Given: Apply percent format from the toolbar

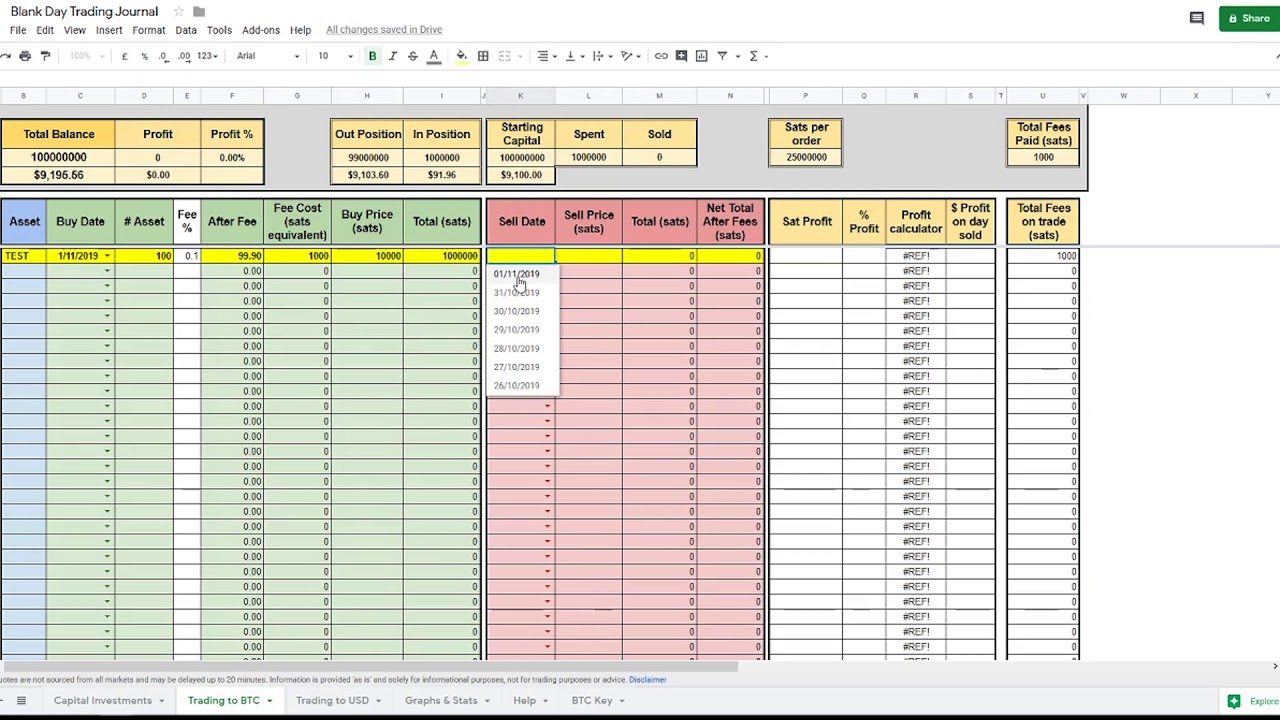Looking at the screenshot, I should [x=144, y=56].
